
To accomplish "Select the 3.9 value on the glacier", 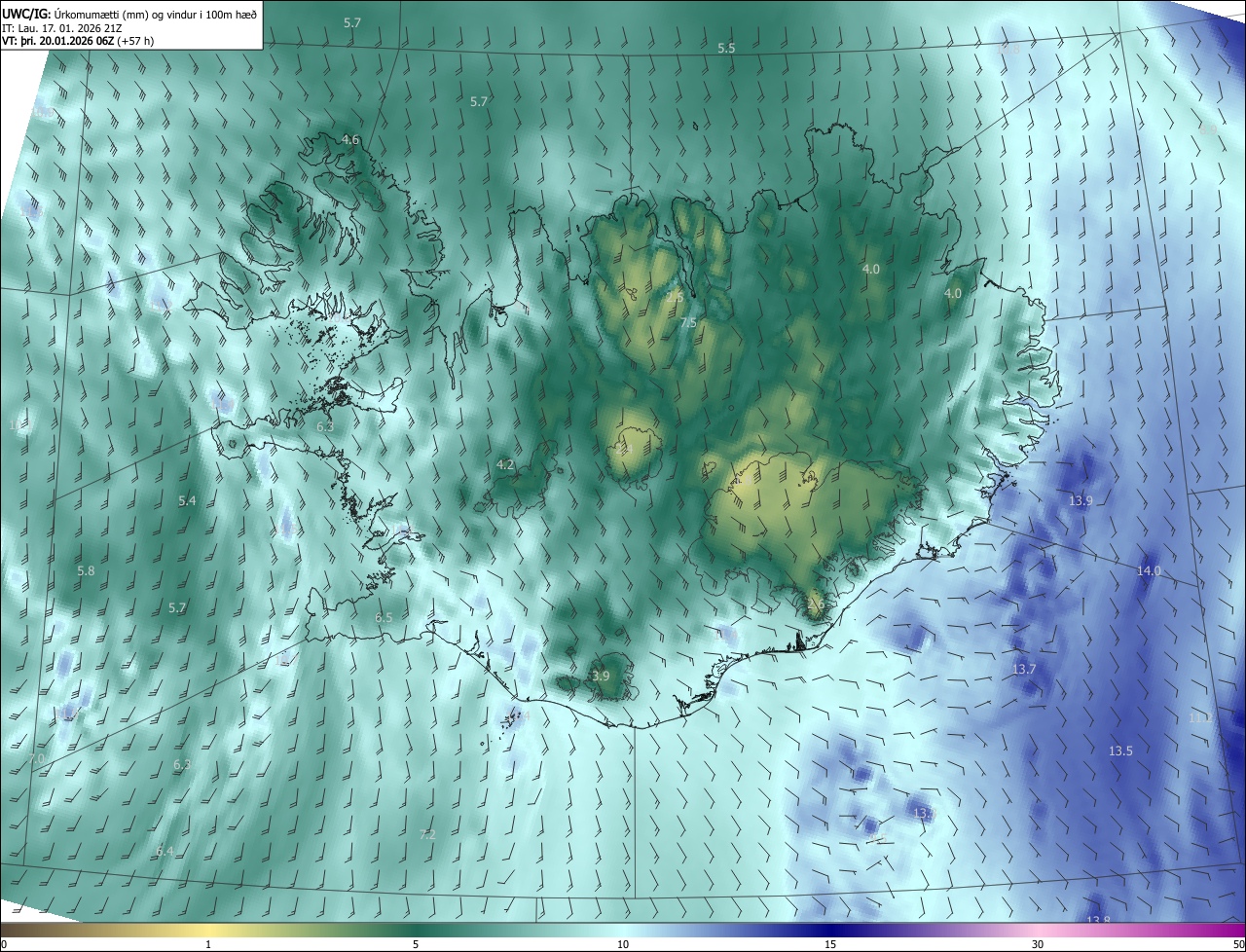I will coord(601,676).
